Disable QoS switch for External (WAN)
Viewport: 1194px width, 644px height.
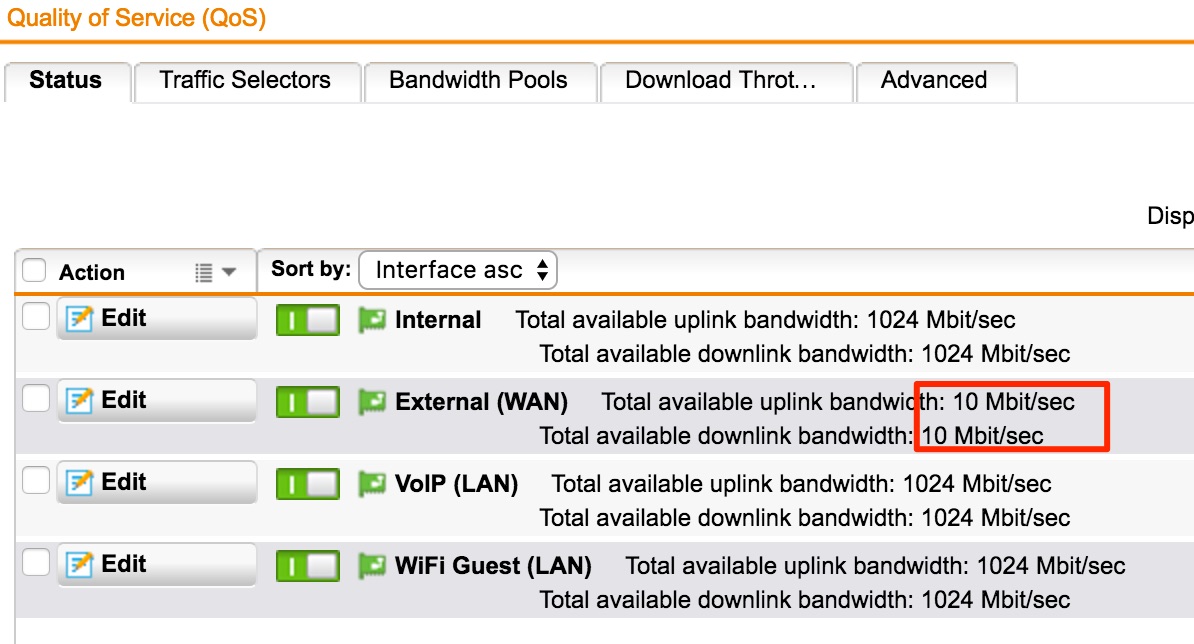pyautogui.click(x=308, y=402)
